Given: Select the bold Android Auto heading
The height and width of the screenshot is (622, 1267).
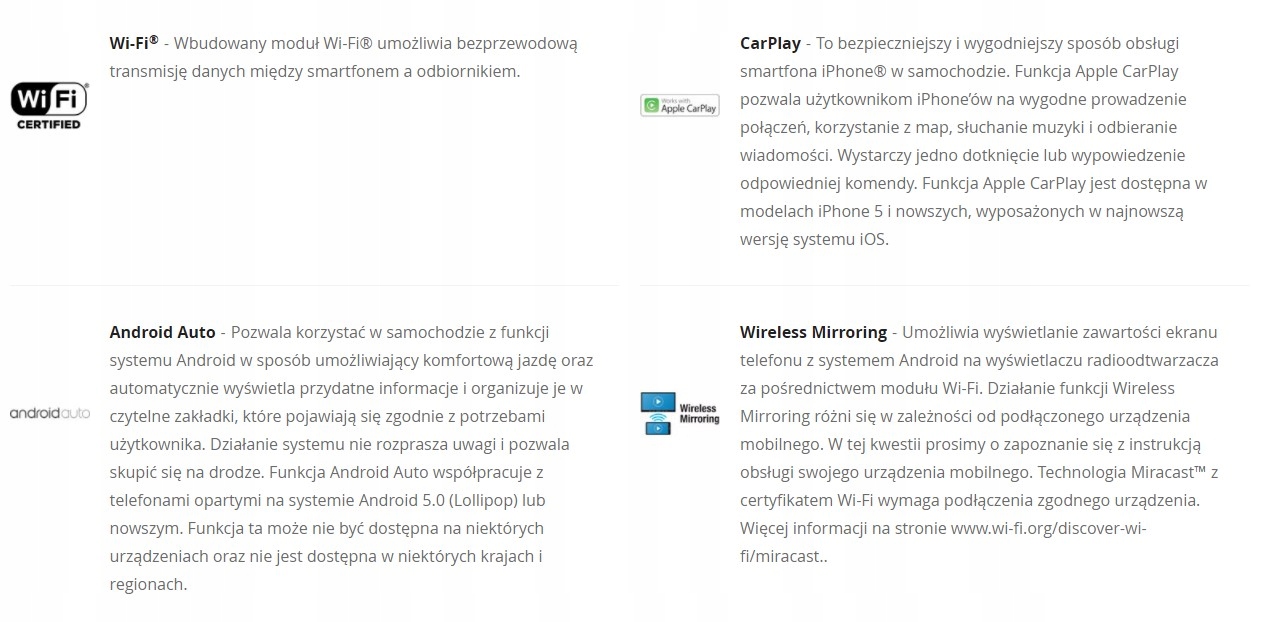Looking at the screenshot, I should (x=162, y=332).
